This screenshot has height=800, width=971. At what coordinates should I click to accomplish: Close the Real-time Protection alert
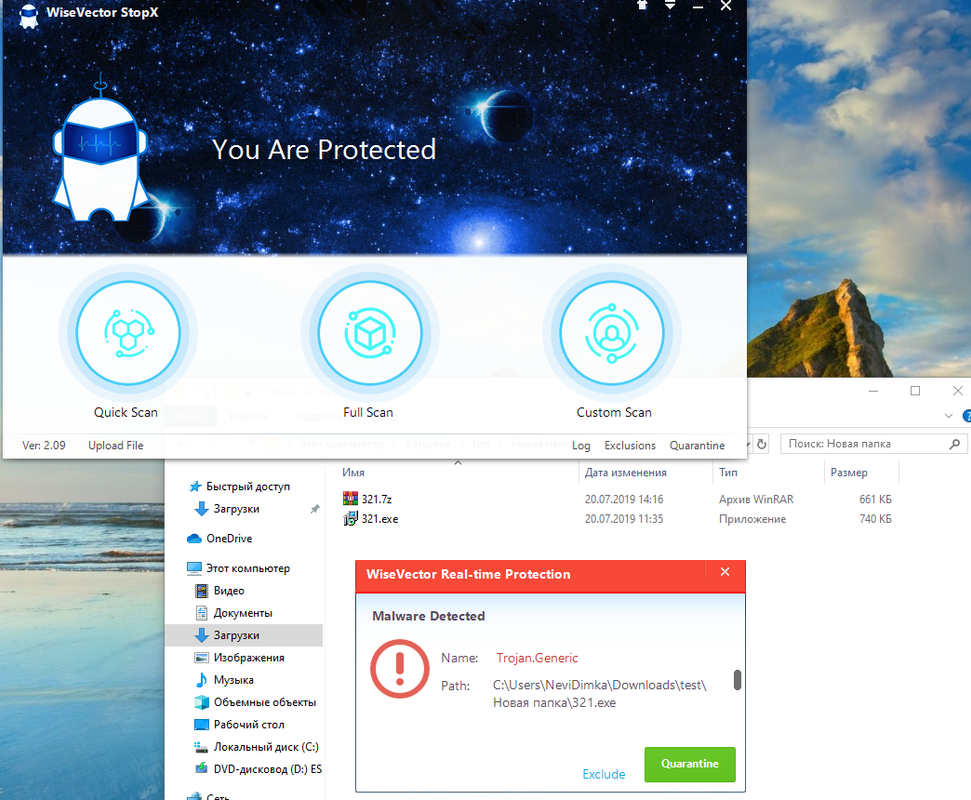click(725, 572)
